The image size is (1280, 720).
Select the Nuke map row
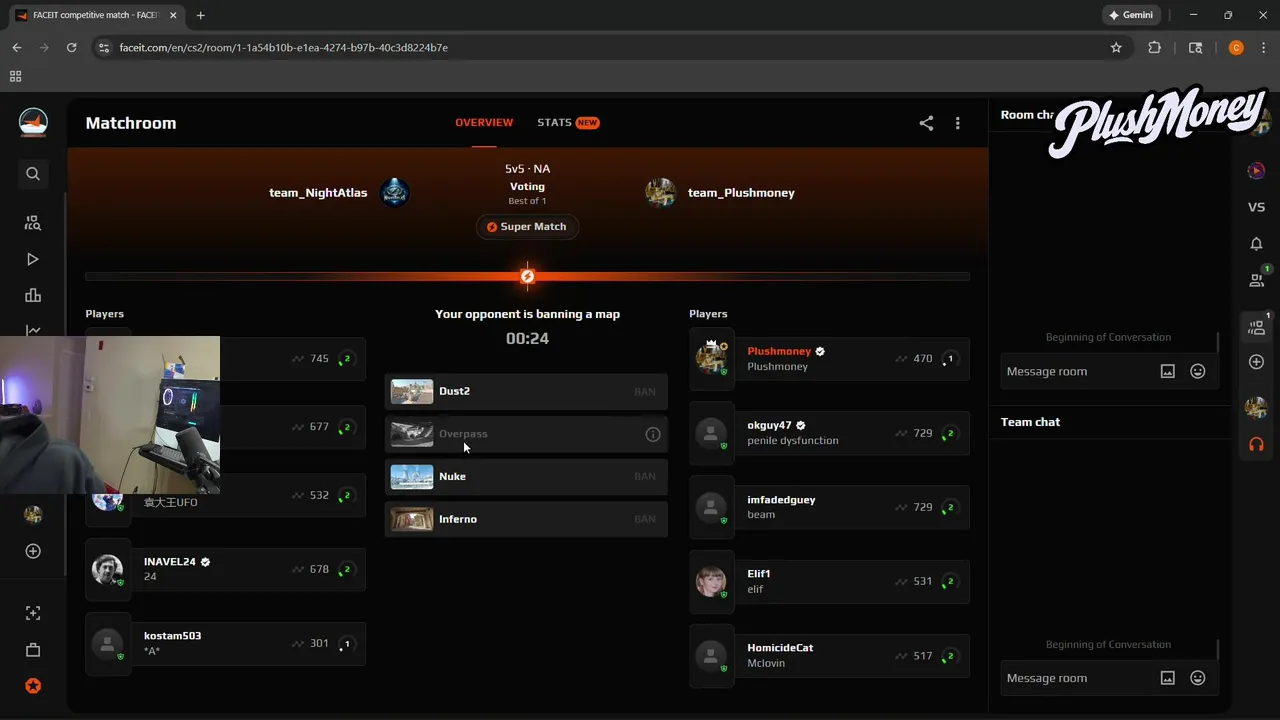coord(526,476)
